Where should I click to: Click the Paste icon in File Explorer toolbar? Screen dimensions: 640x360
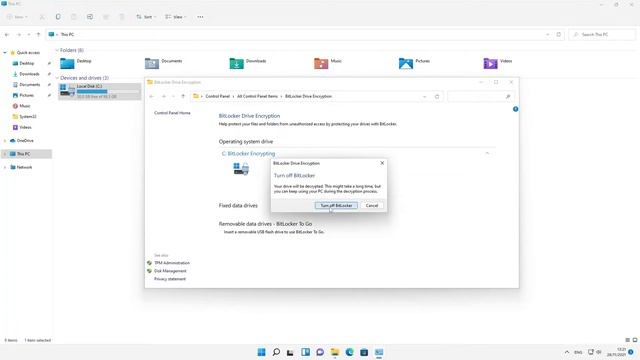(74, 17)
